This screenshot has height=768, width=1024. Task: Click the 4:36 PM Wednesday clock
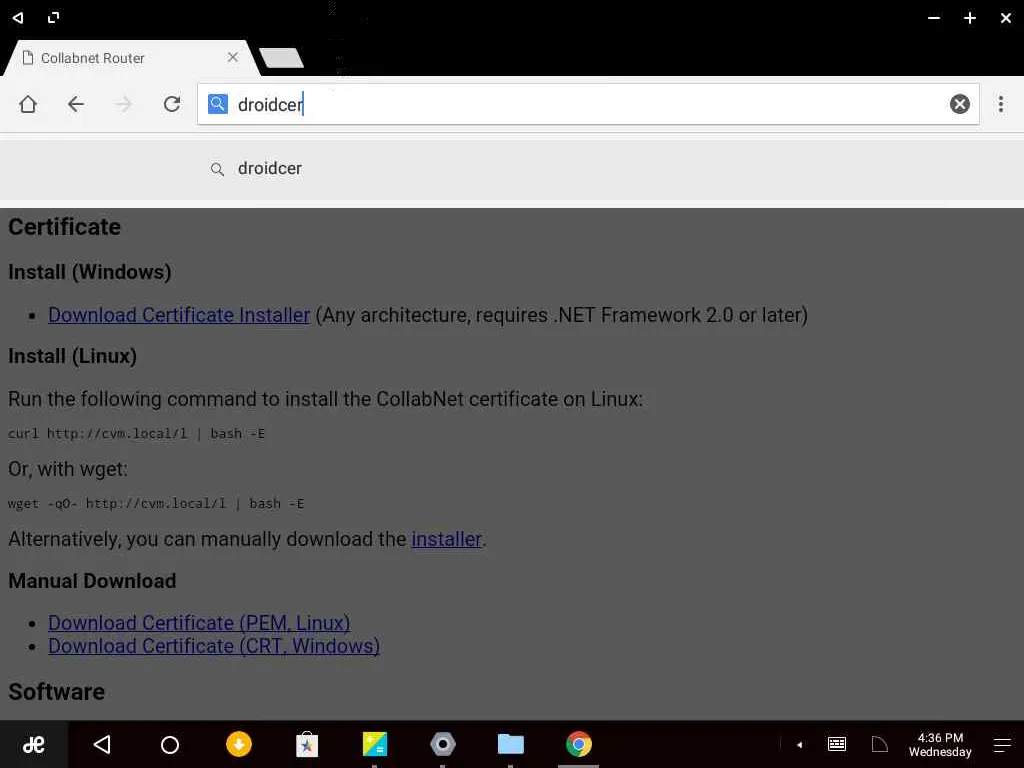[x=940, y=744]
